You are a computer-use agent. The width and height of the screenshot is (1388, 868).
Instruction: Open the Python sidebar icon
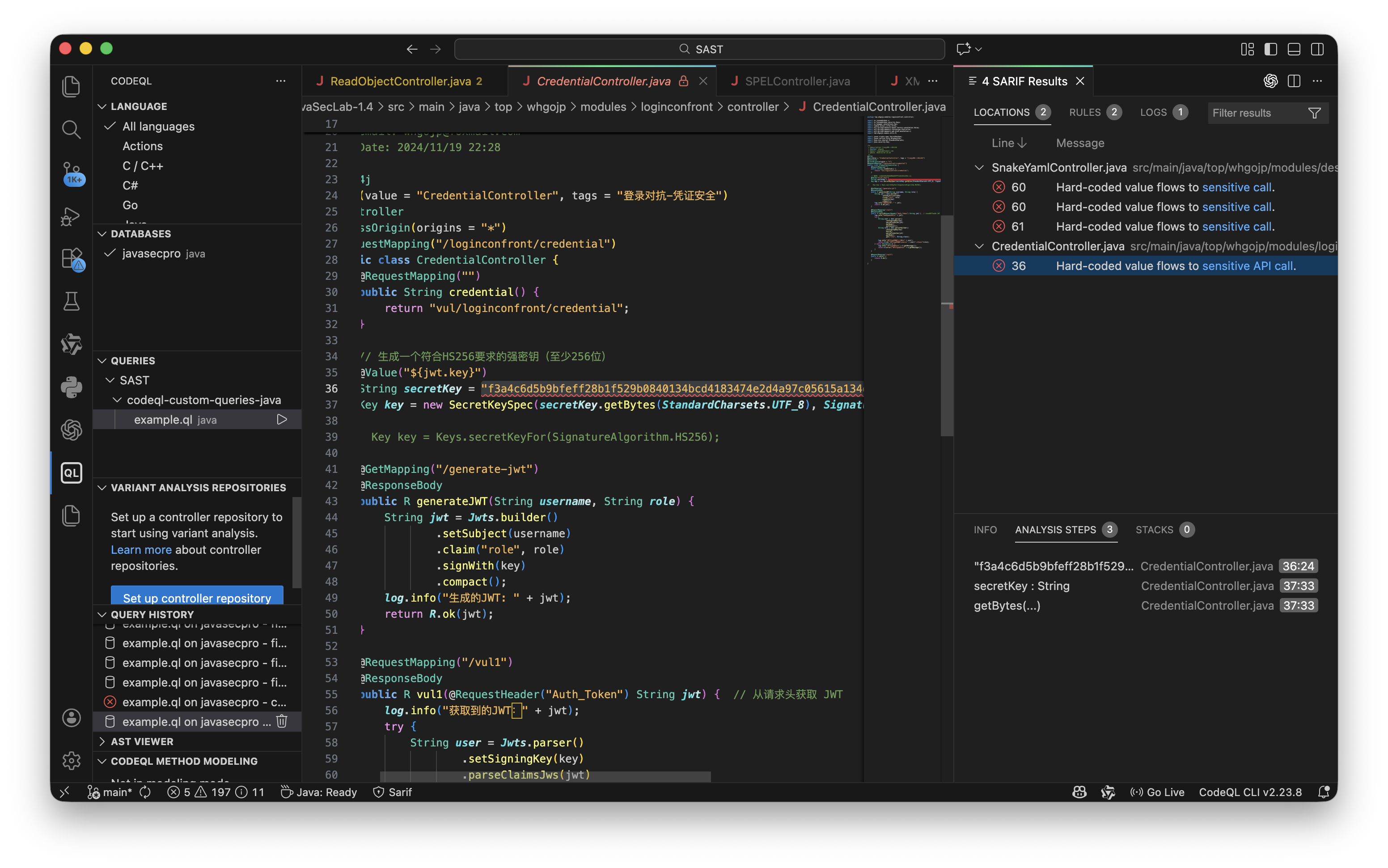tap(71, 387)
